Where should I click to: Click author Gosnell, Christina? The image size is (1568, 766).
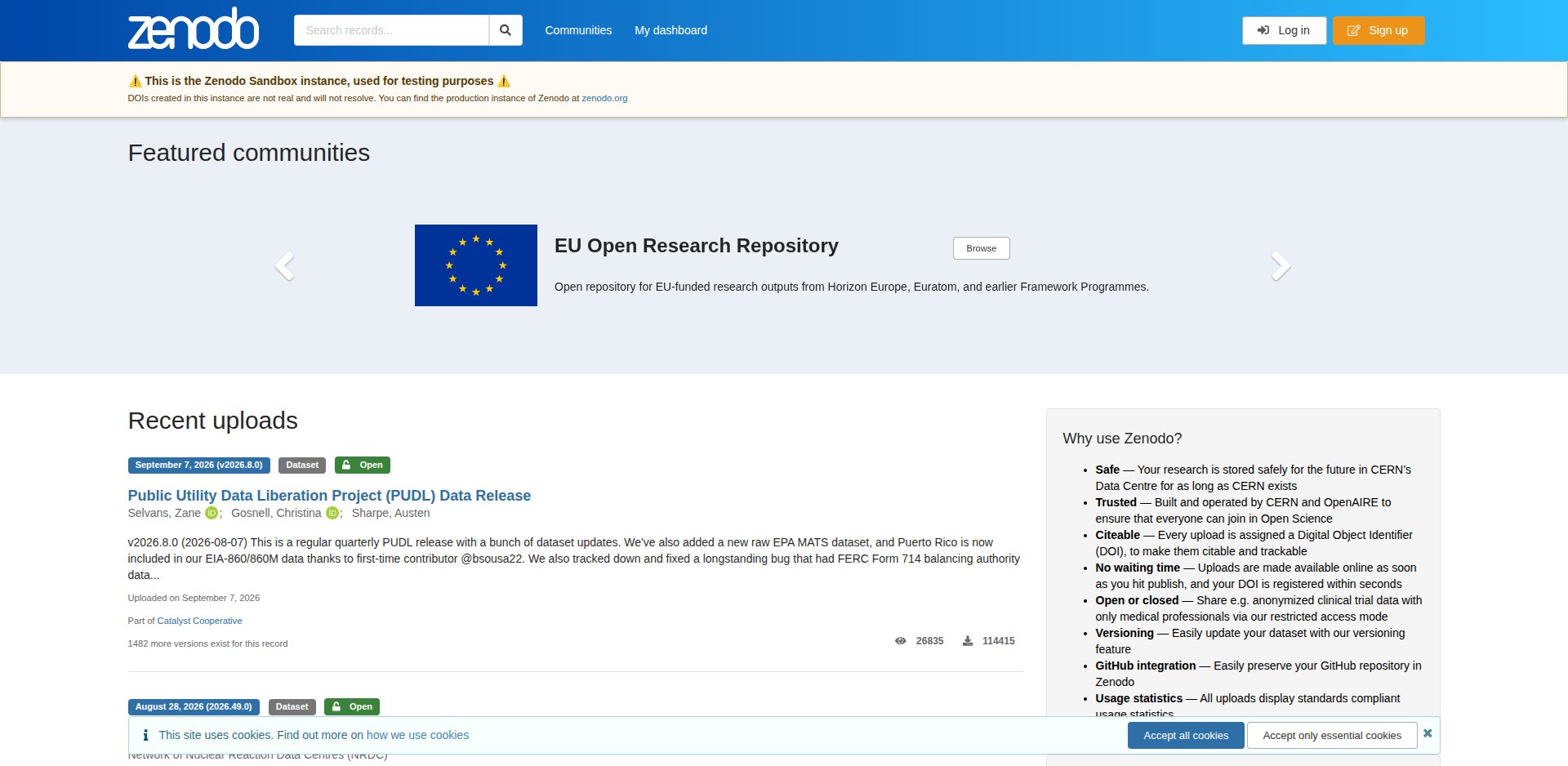(x=276, y=513)
